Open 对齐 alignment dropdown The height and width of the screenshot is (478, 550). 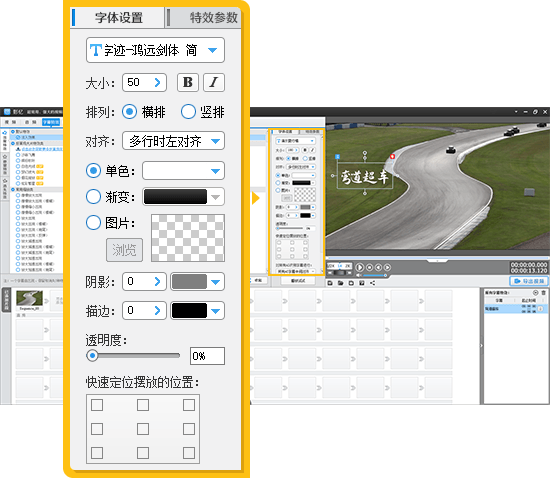[x=173, y=141]
